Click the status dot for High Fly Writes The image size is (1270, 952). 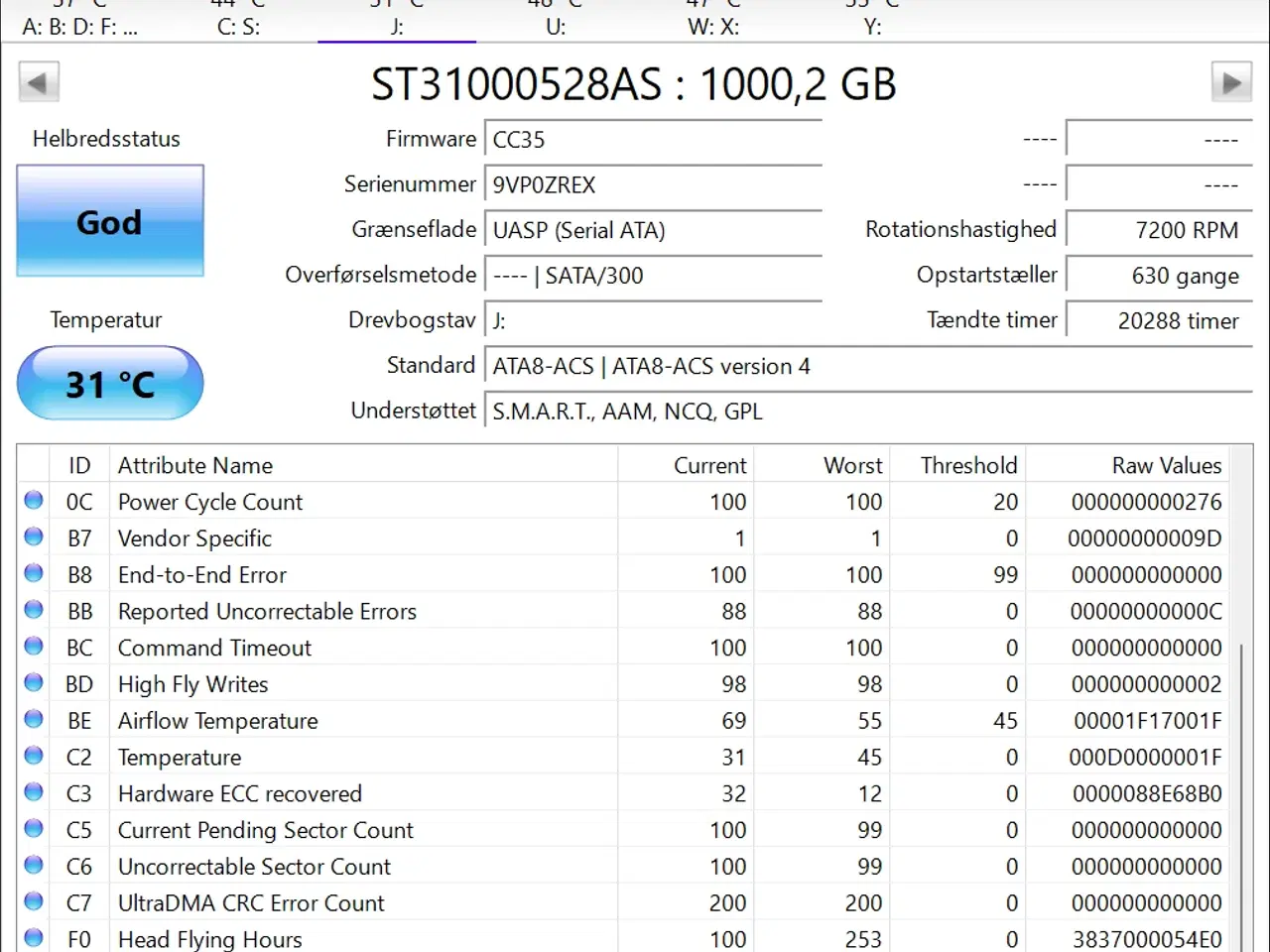coord(34,682)
